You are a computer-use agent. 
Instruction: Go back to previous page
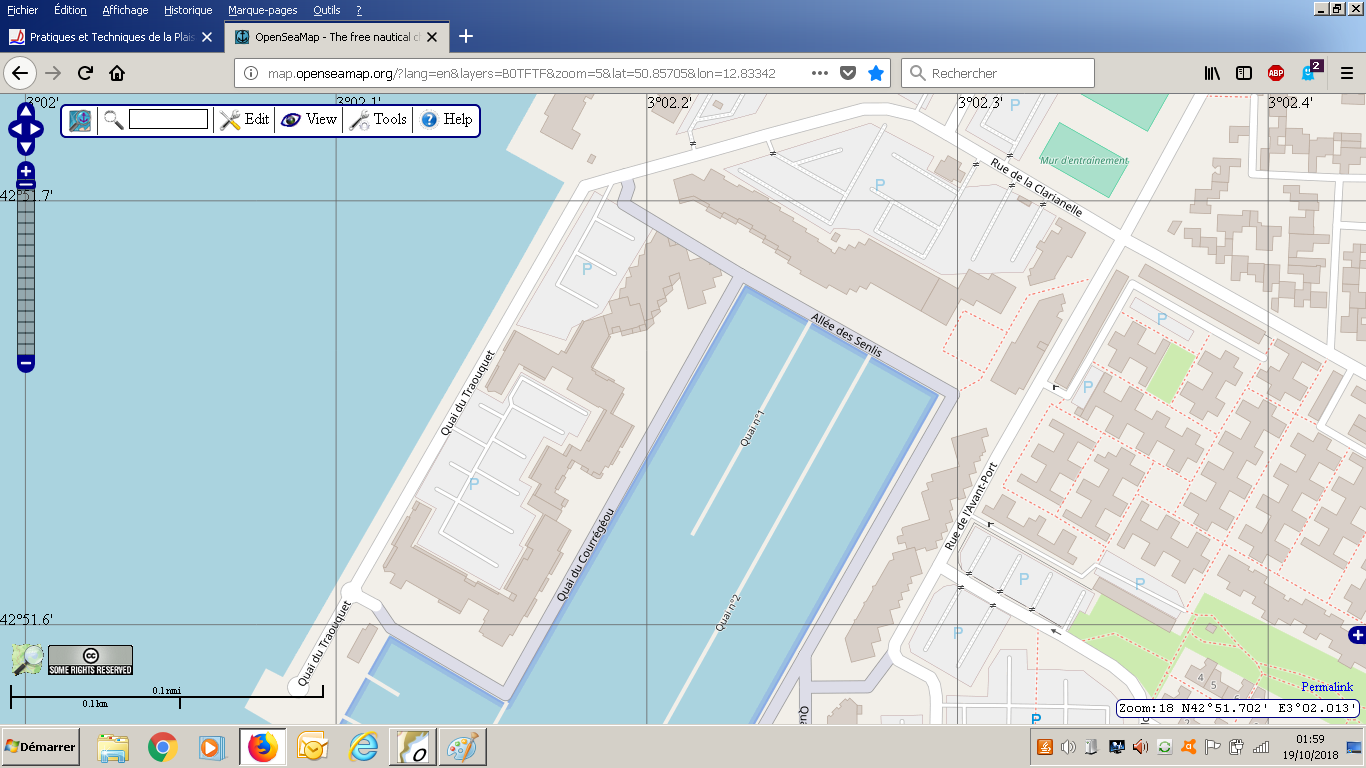point(20,73)
